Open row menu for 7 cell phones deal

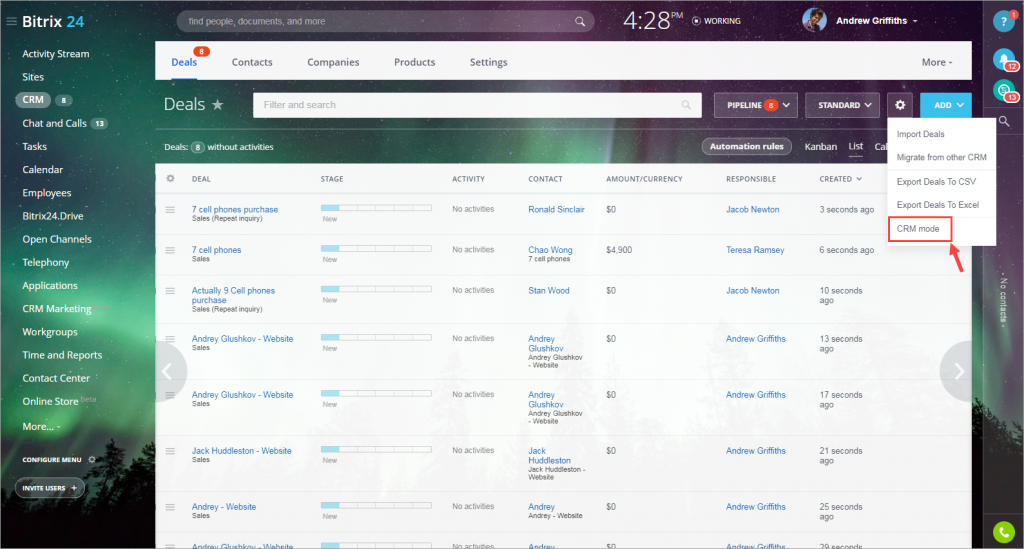[170, 250]
